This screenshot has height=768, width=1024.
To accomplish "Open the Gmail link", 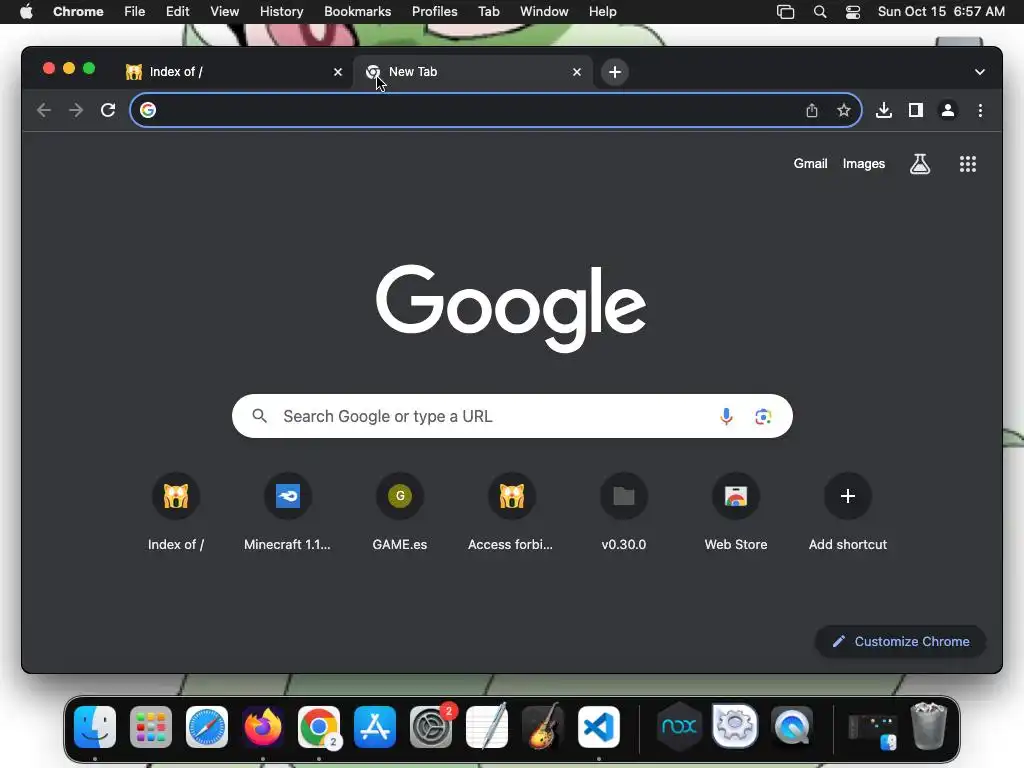I will [x=810, y=164].
